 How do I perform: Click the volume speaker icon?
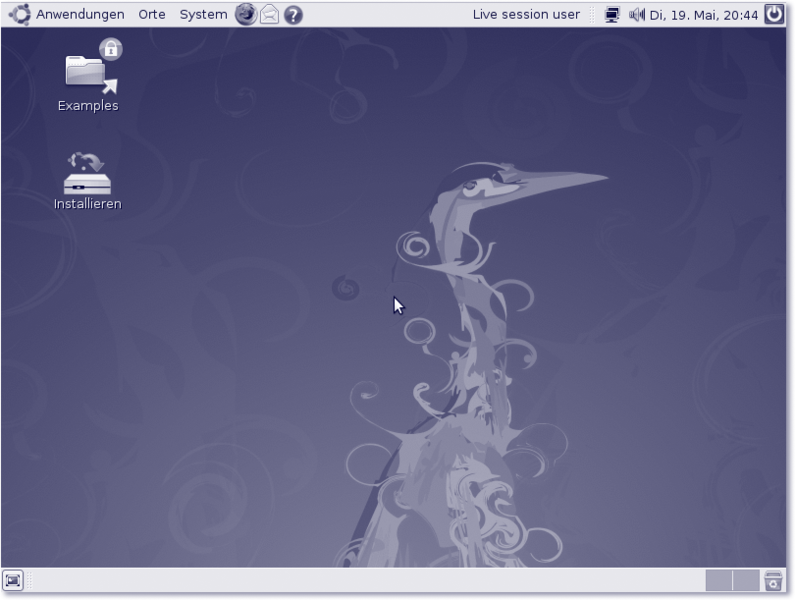(637, 14)
